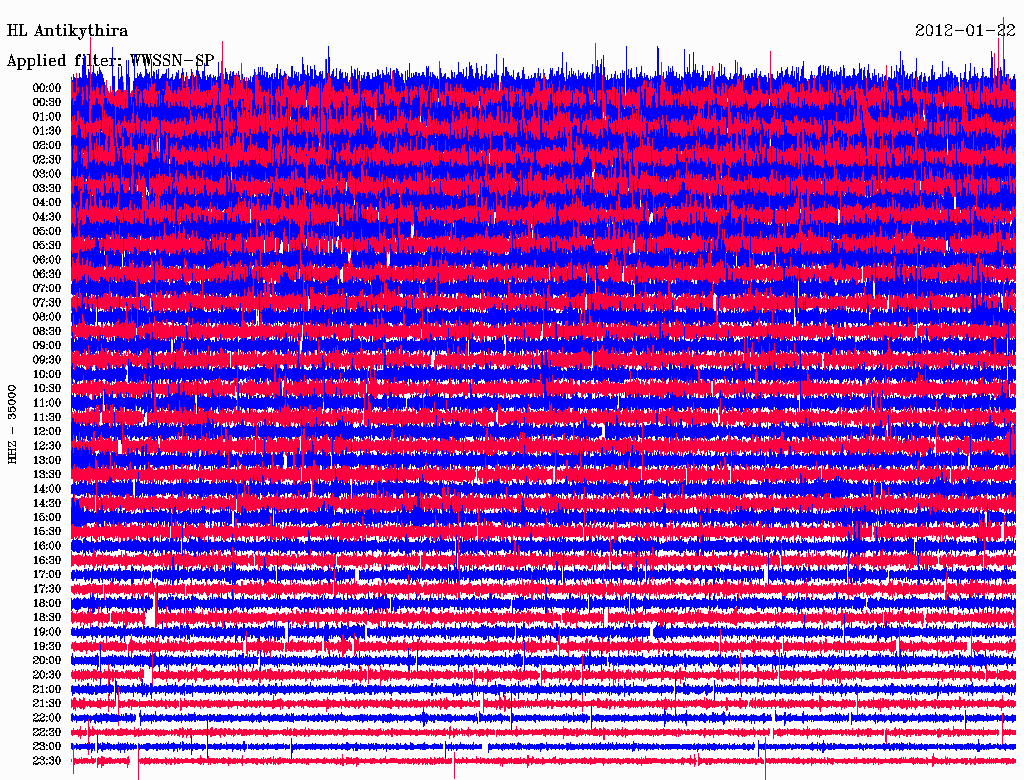Screen dimensions: 1024x780
Task: Select the 03:30 time label
Action: tap(47, 189)
